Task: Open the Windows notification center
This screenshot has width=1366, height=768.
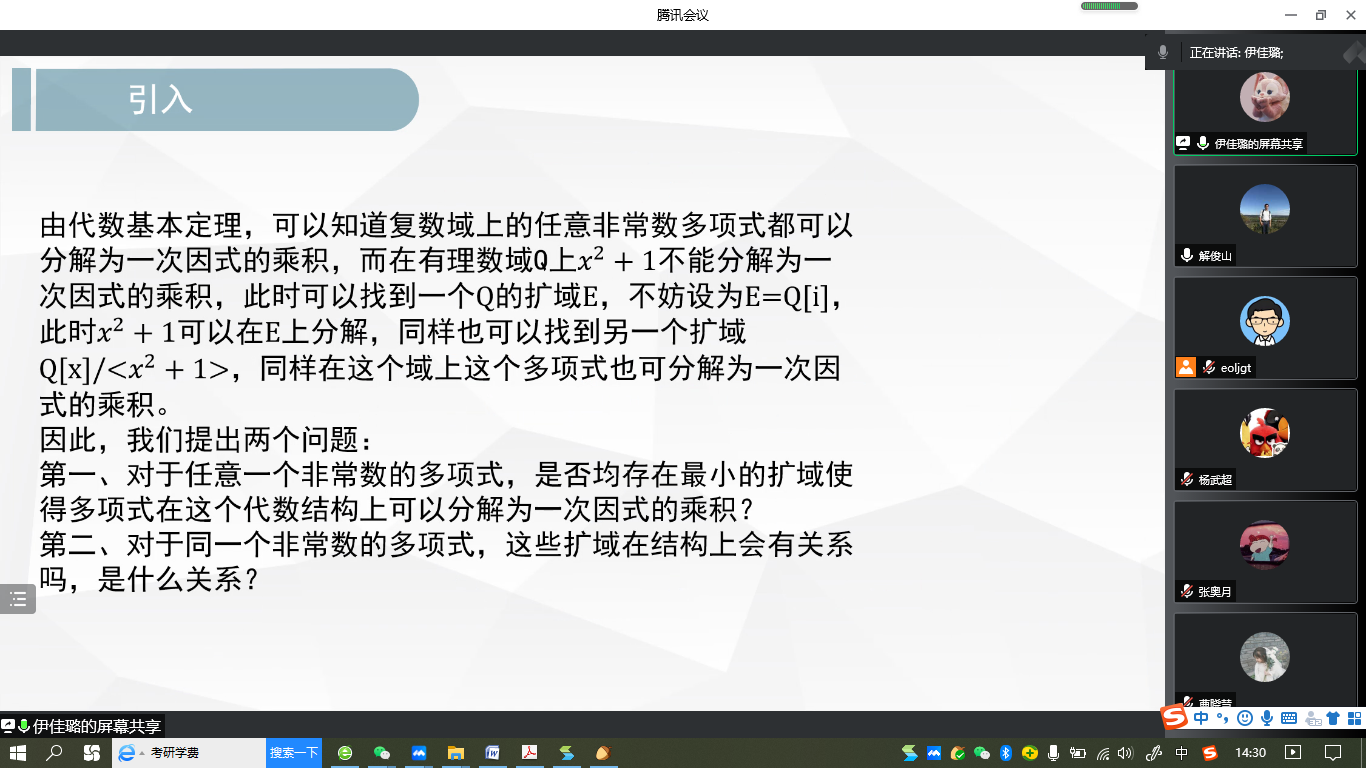Action: (1332, 753)
